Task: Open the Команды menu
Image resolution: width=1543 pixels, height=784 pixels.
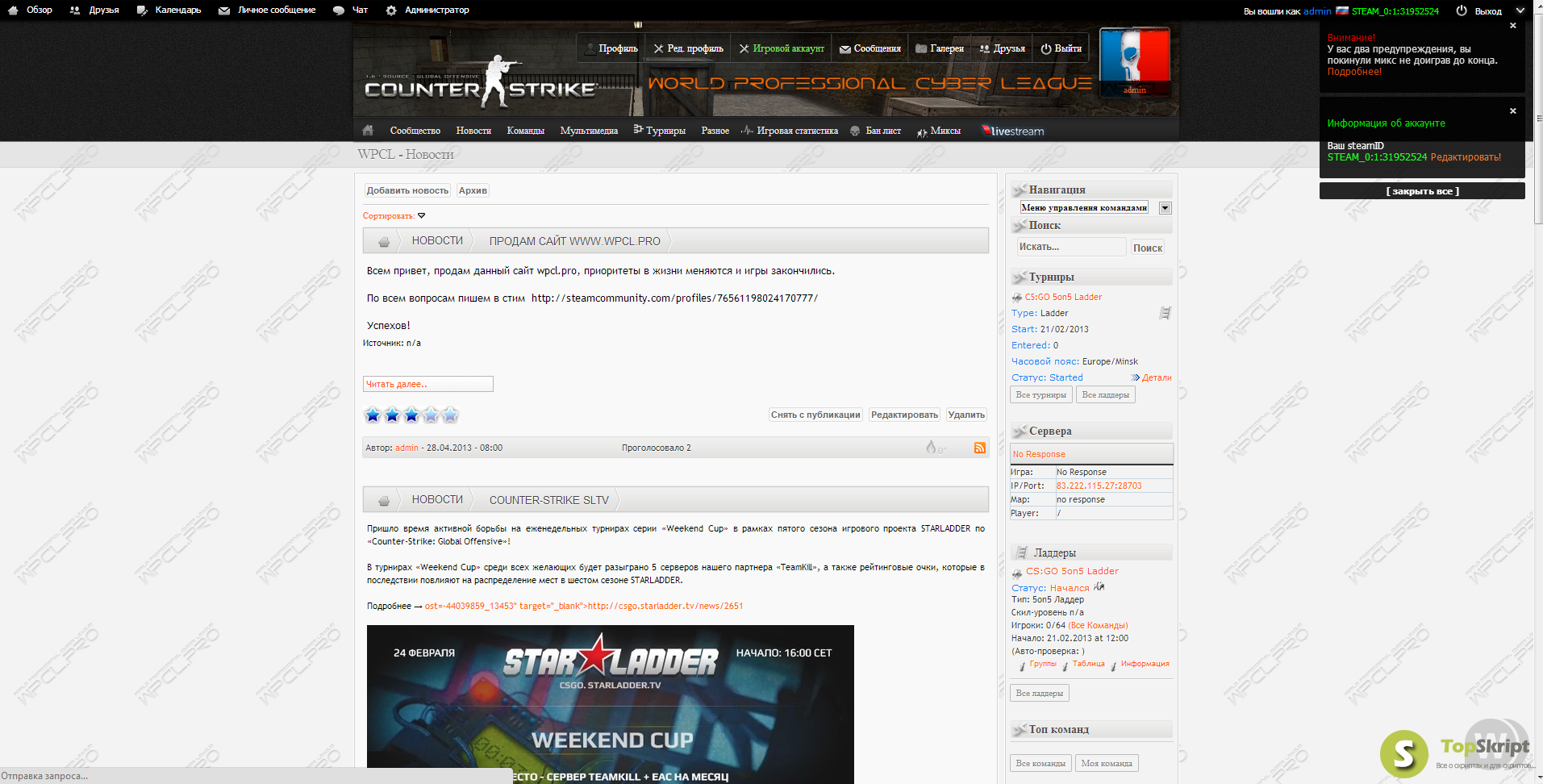Action: click(526, 131)
